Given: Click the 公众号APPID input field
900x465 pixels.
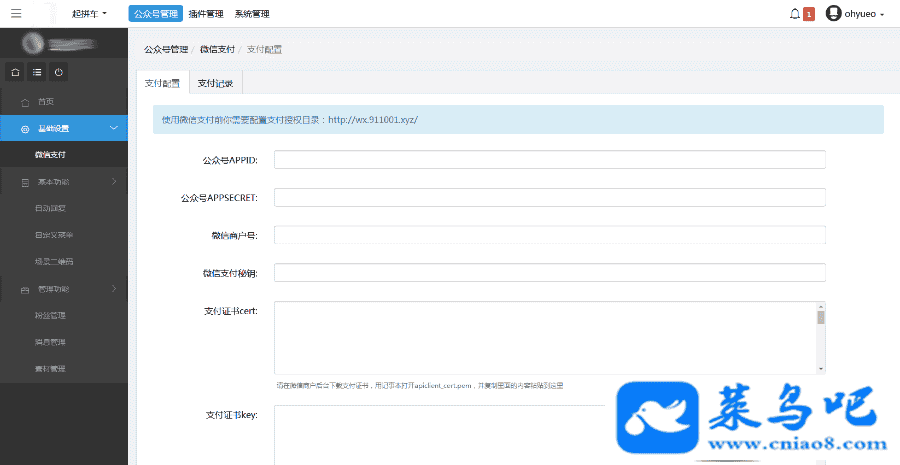Looking at the screenshot, I should tap(549, 160).
